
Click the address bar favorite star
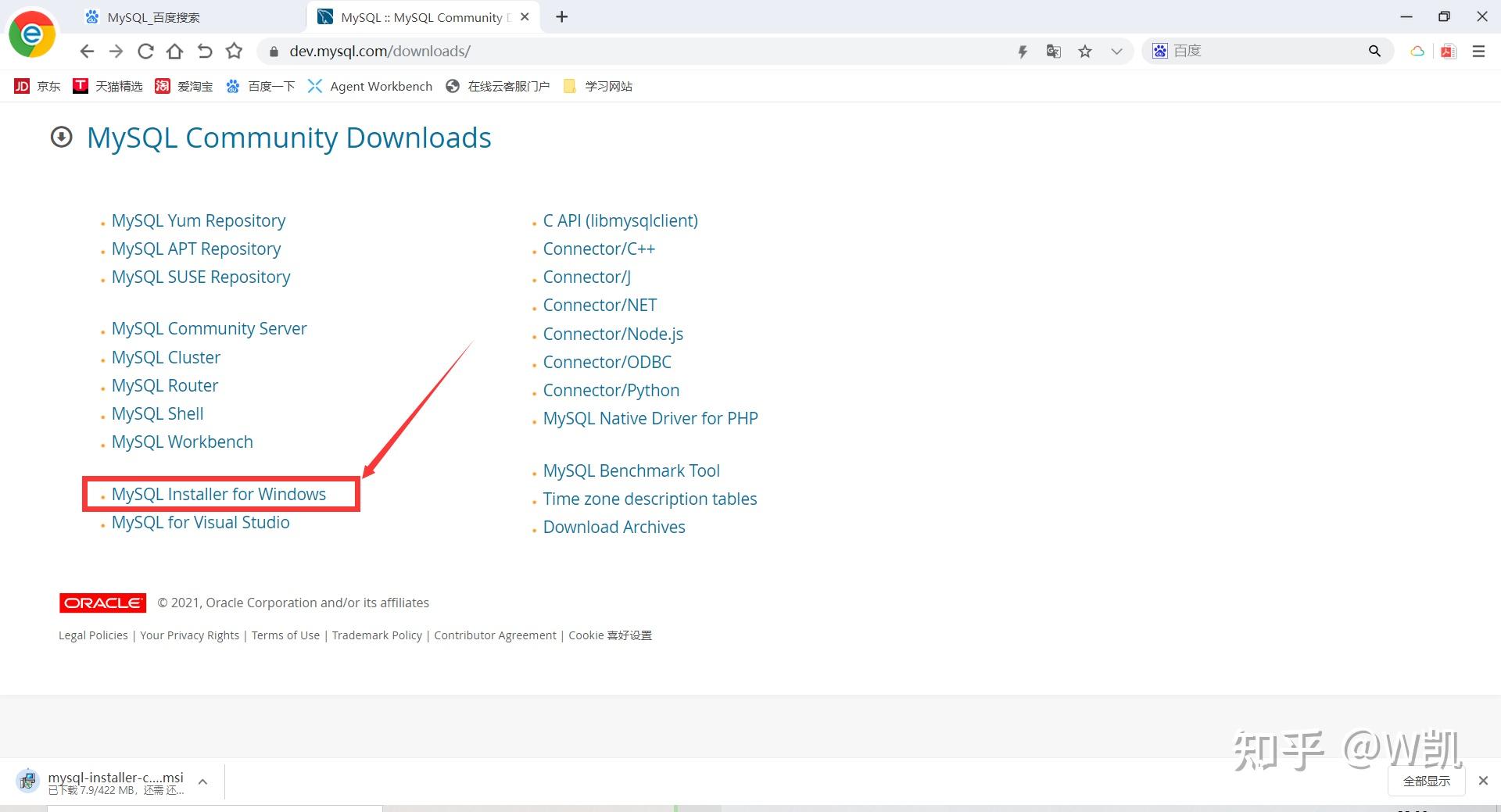1085,52
